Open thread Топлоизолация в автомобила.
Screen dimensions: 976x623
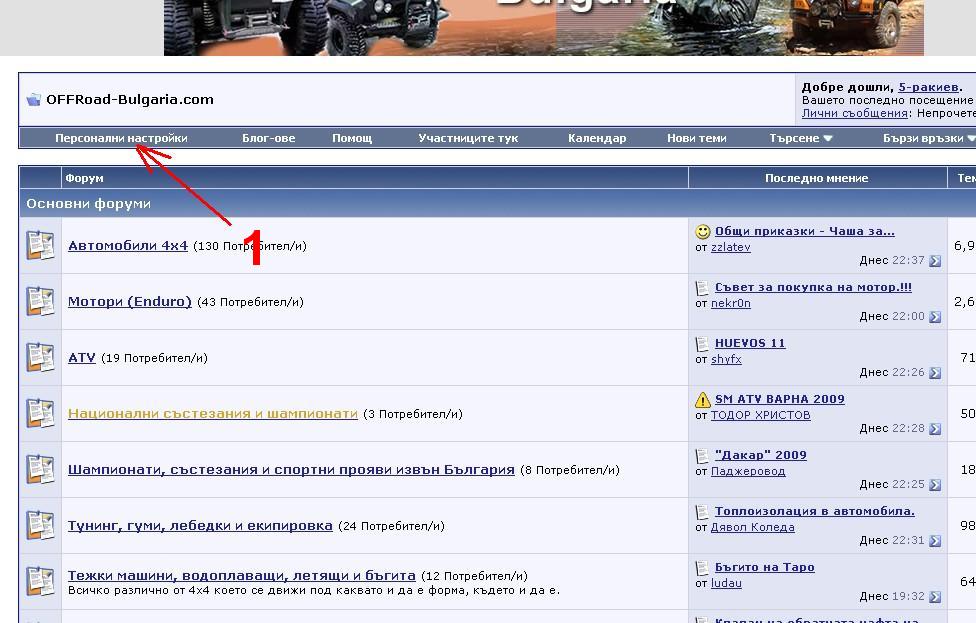tap(815, 511)
